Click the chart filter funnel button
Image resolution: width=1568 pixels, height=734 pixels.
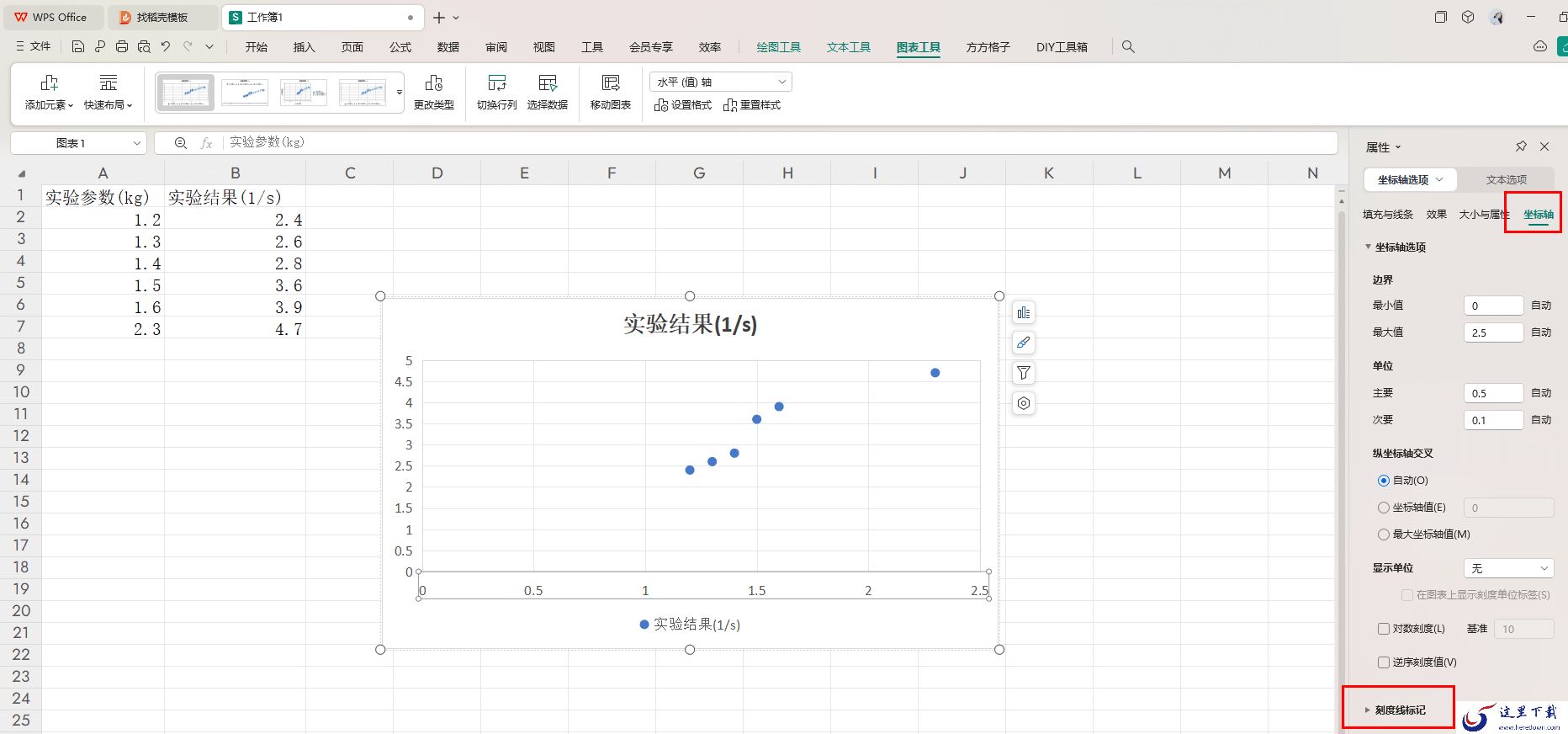tap(1023, 373)
